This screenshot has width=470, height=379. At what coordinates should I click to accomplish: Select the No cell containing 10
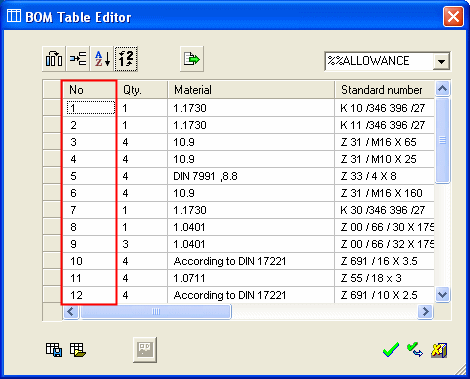90,261
